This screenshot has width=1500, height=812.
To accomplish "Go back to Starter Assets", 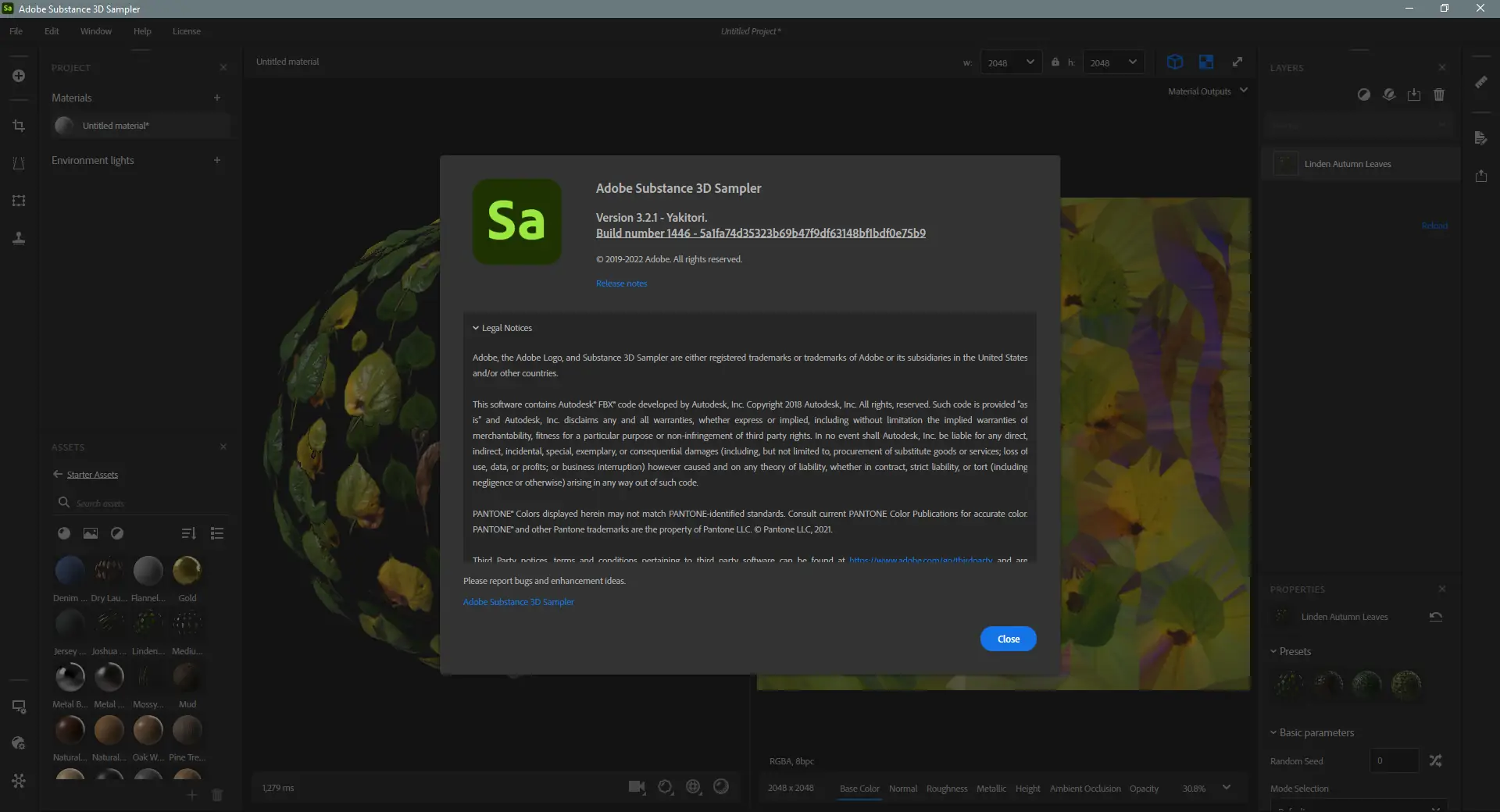I will pyautogui.click(x=85, y=475).
